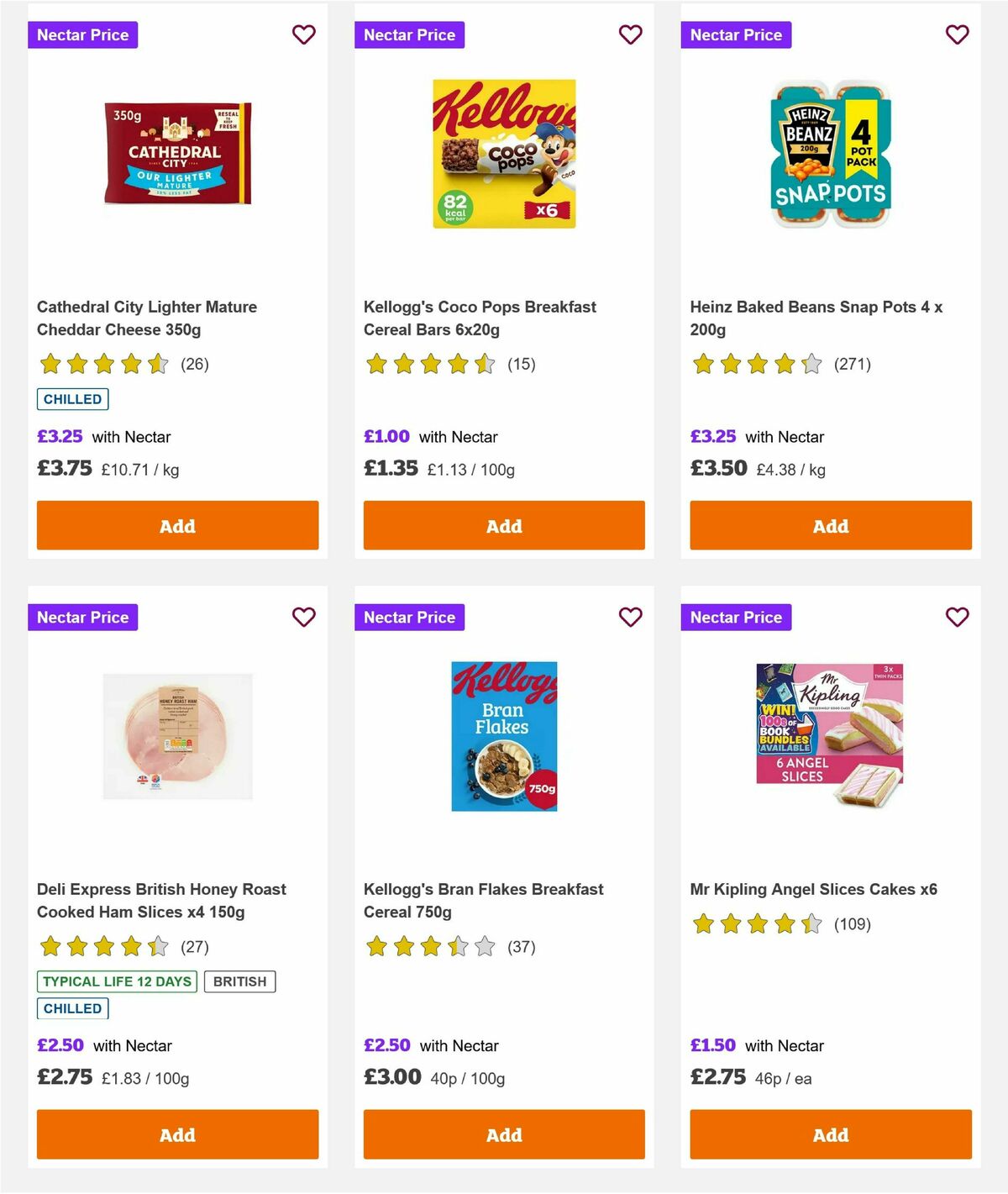Add Heinz Baked Beans Snap Pots to basket
Image resolution: width=1008 pixels, height=1194 pixels.
(830, 525)
